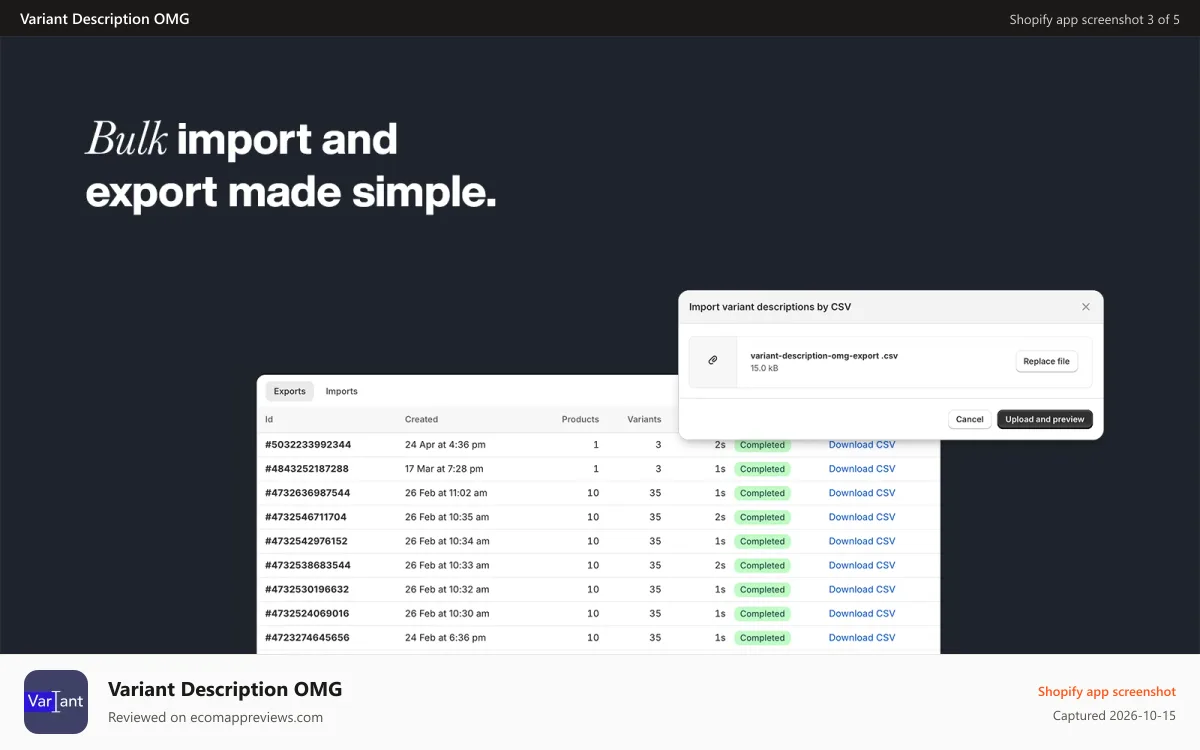The height and width of the screenshot is (750, 1200).
Task: Click the Created column header
Action: pyautogui.click(x=421, y=419)
